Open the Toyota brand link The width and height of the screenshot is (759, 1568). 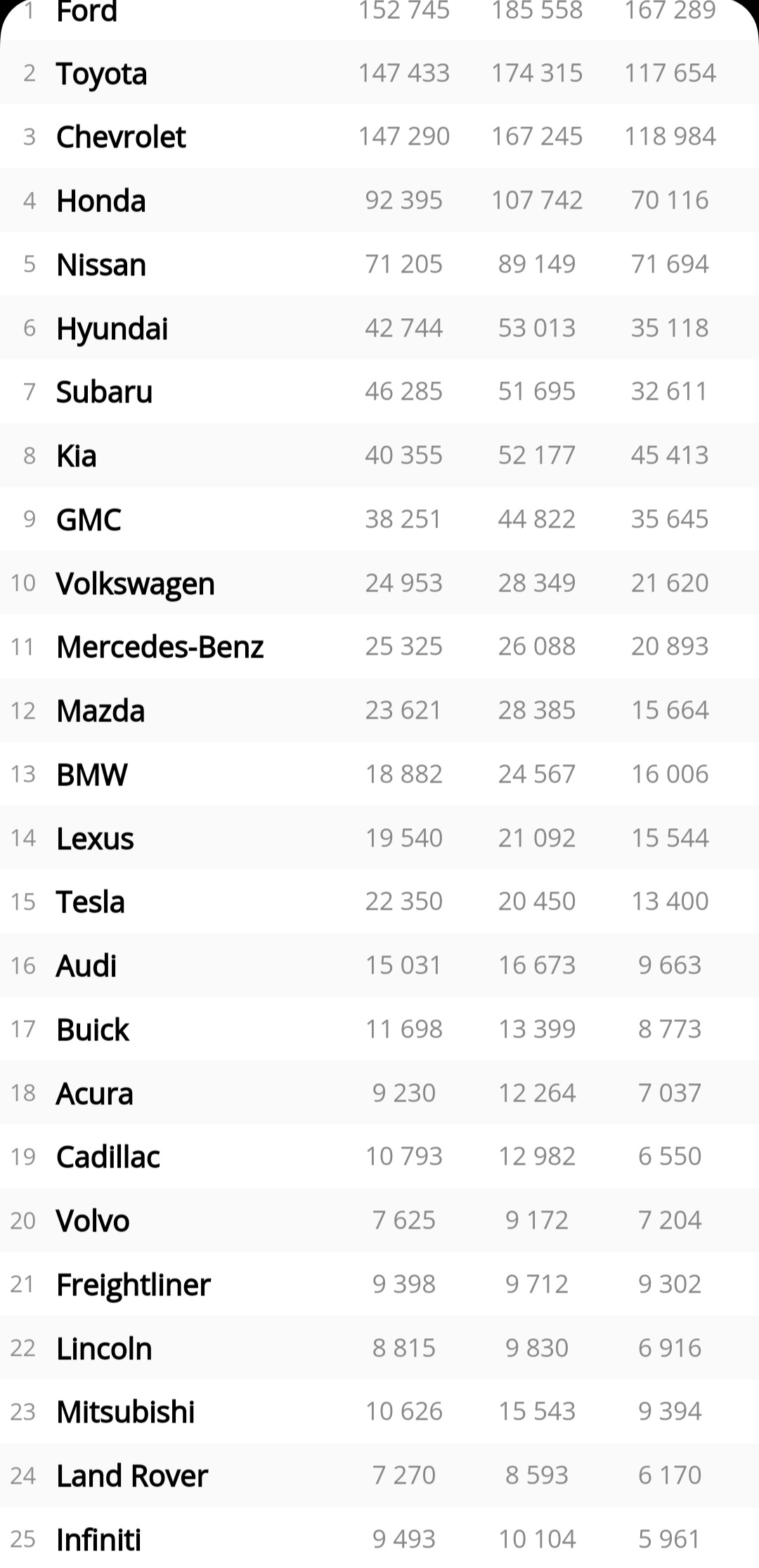tap(102, 74)
